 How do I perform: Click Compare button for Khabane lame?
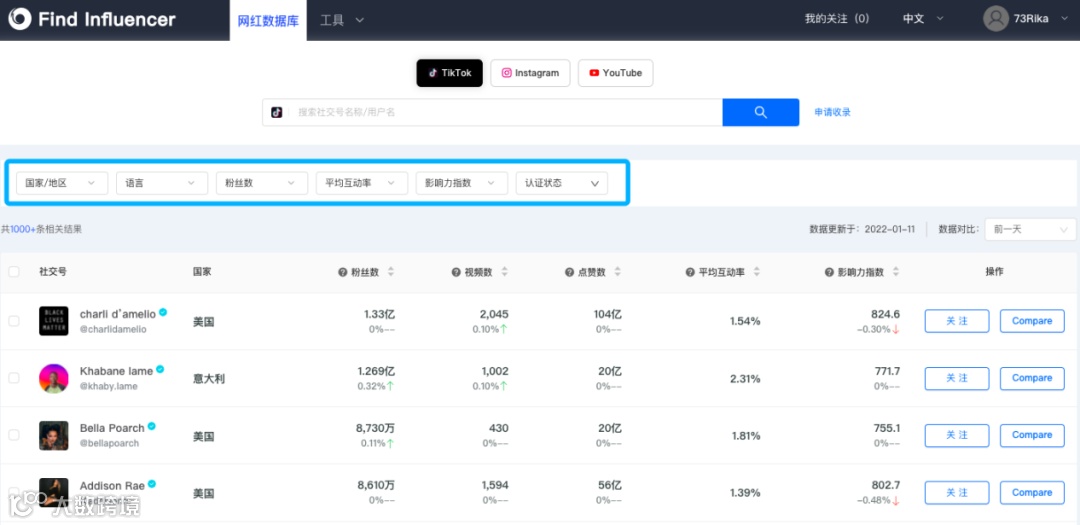[1032, 378]
